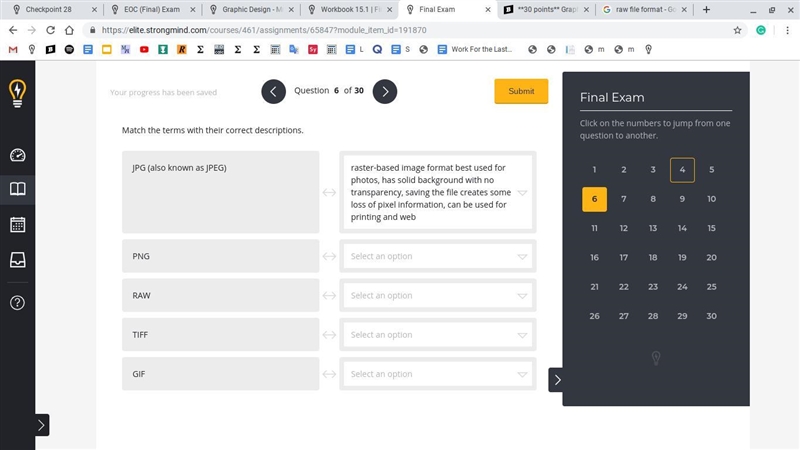Go to next question arrow
Screen dimensions: 800x450
(385, 91)
